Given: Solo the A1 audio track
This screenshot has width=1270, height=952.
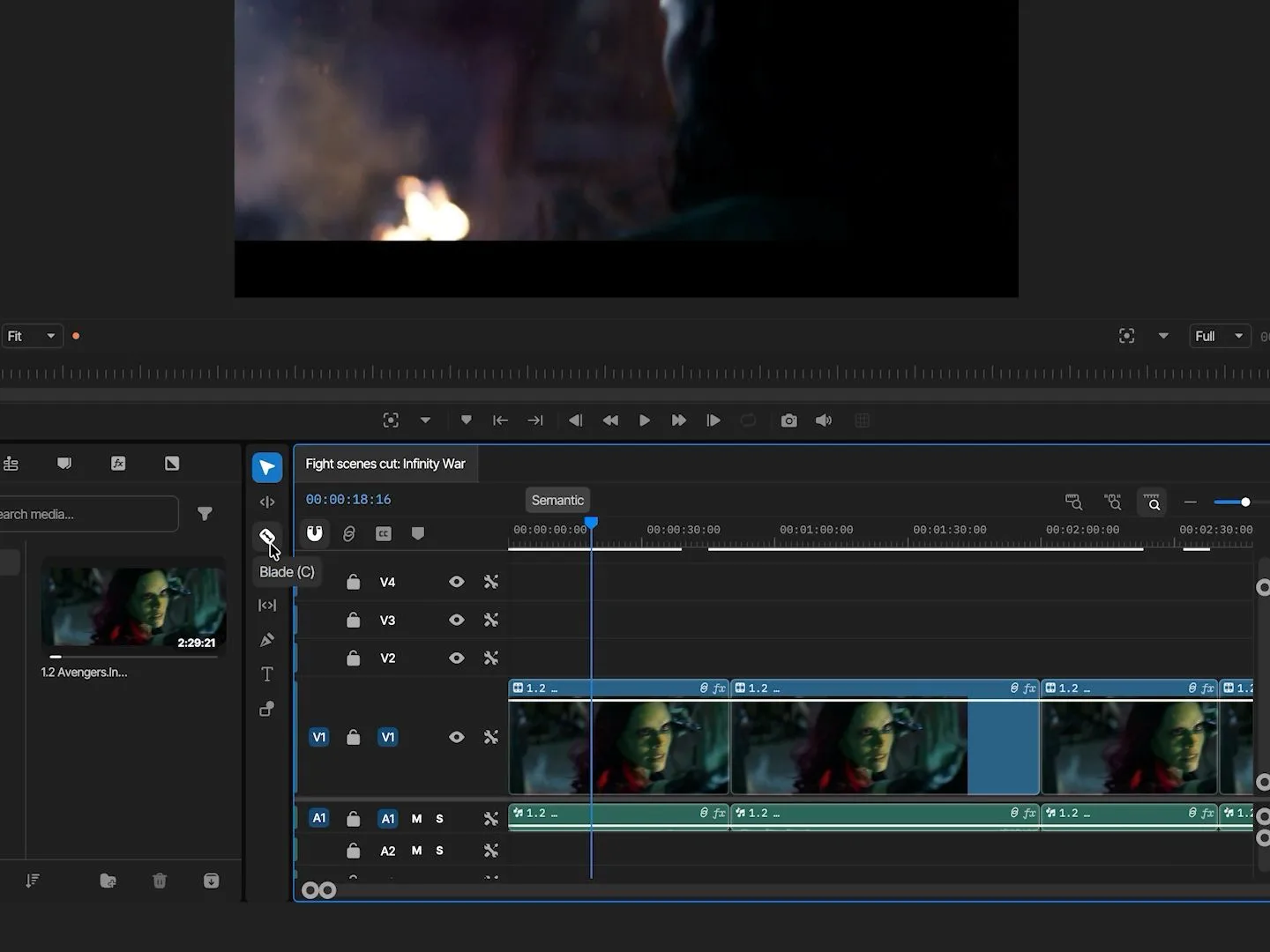Looking at the screenshot, I should click(439, 819).
